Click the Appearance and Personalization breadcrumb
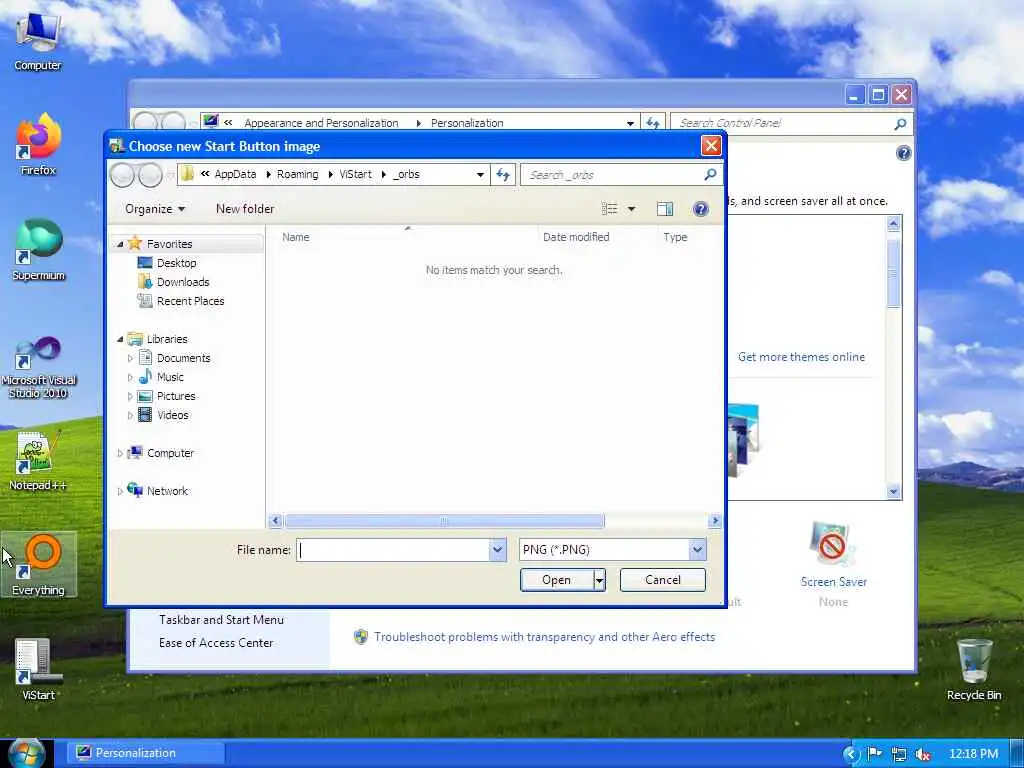 coord(321,123)
